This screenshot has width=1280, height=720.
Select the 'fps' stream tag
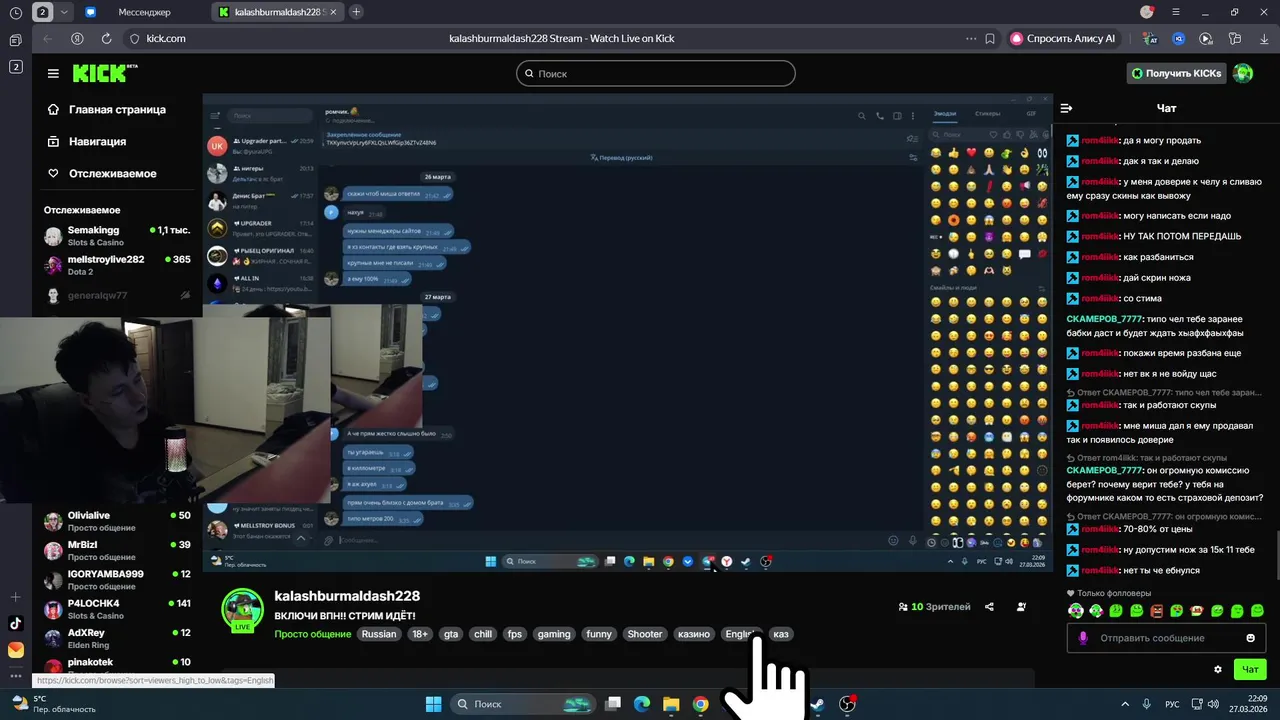(x=515, y=634)
